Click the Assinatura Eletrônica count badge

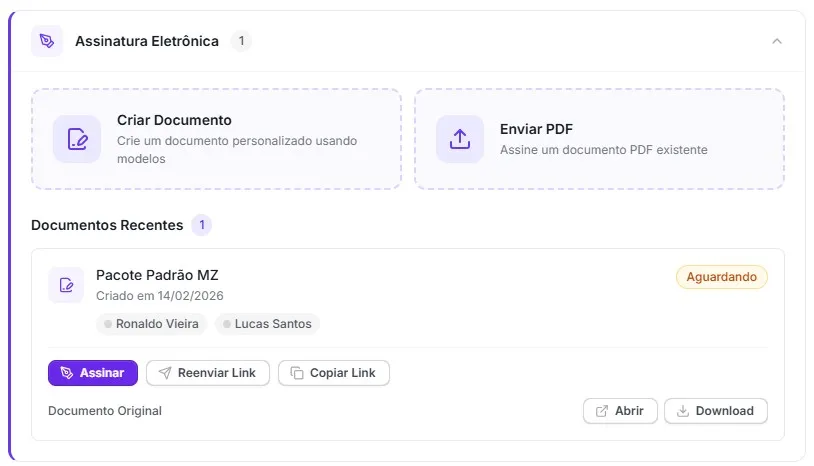click(241, 41)
